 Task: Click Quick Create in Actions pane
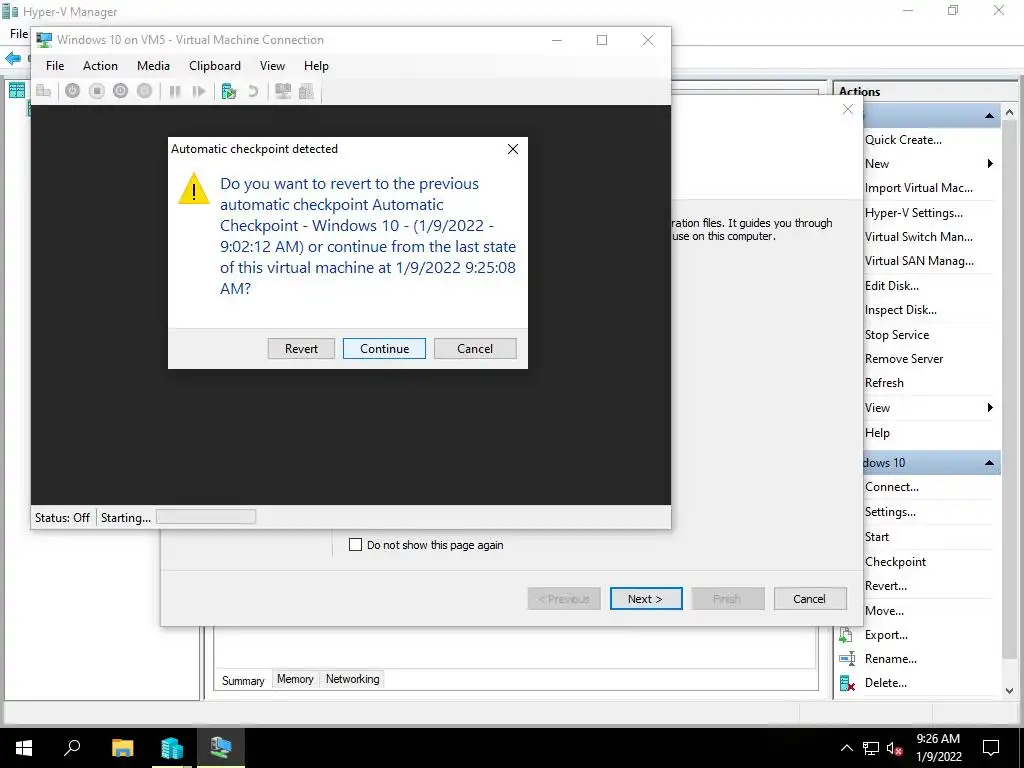point(903,140)
